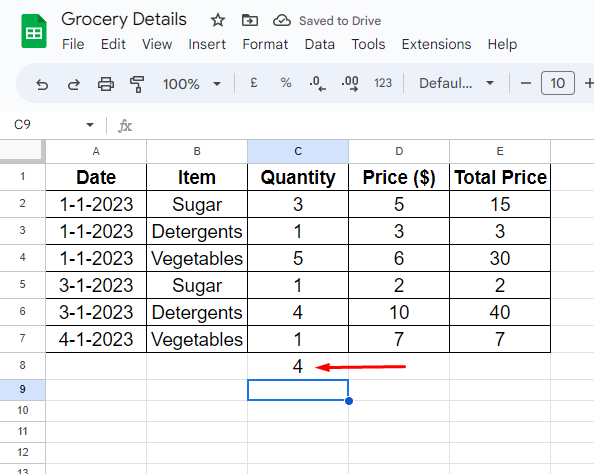Viewport: 594px width, 474px height.
Task: Print the spreadsheet
Action: pyautogui.click(x=106, y=83)
